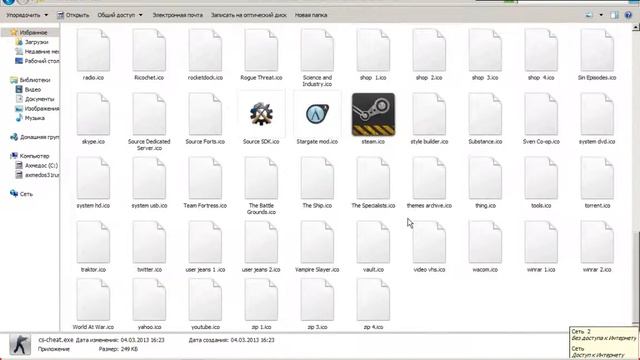Select the skype.ico file
This screenshot has width=640, height=360.
click(93, 118)
